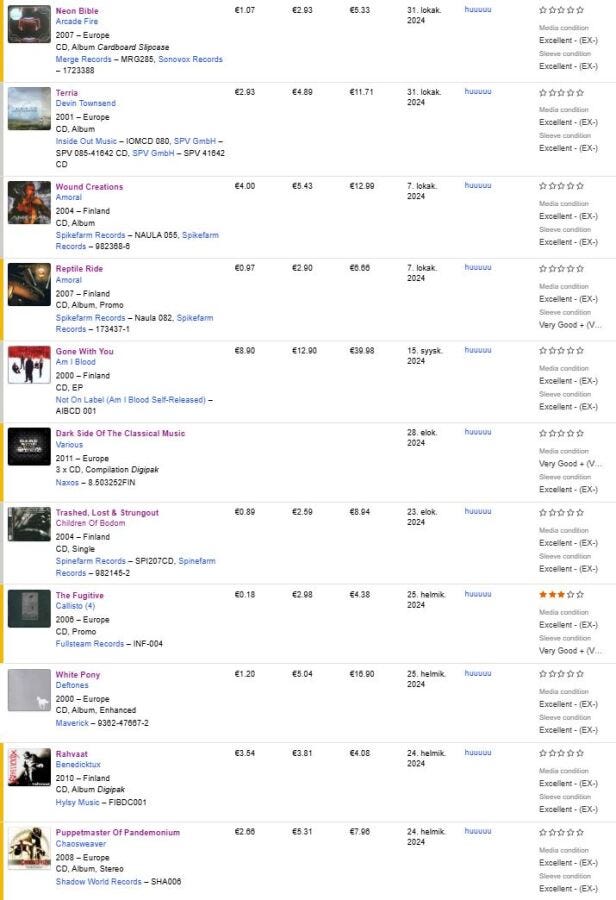Viewport: 616px width, 900px height.
Task: Open the Devin Townsend artist link
Action: (85, 103)
